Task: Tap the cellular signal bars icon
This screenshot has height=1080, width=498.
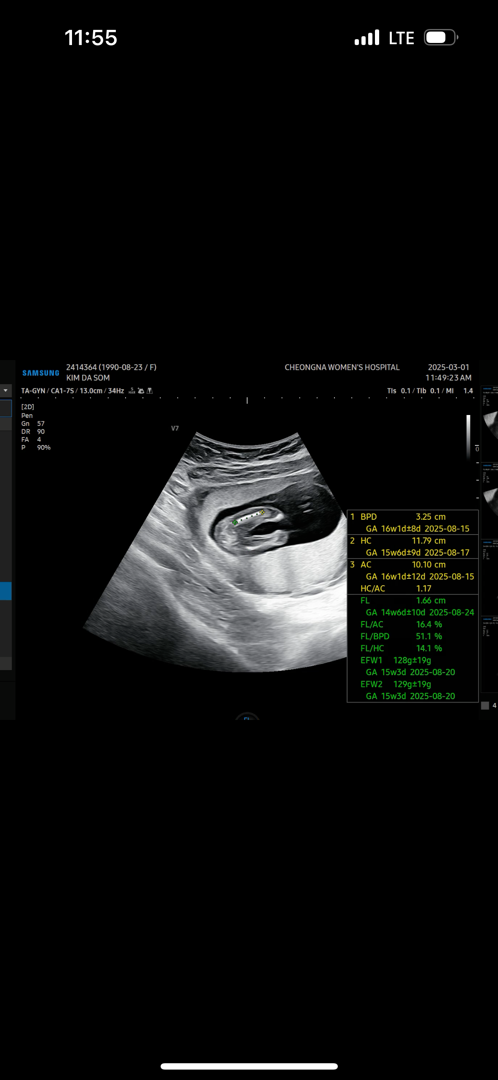Action: [x=367, y=38]
